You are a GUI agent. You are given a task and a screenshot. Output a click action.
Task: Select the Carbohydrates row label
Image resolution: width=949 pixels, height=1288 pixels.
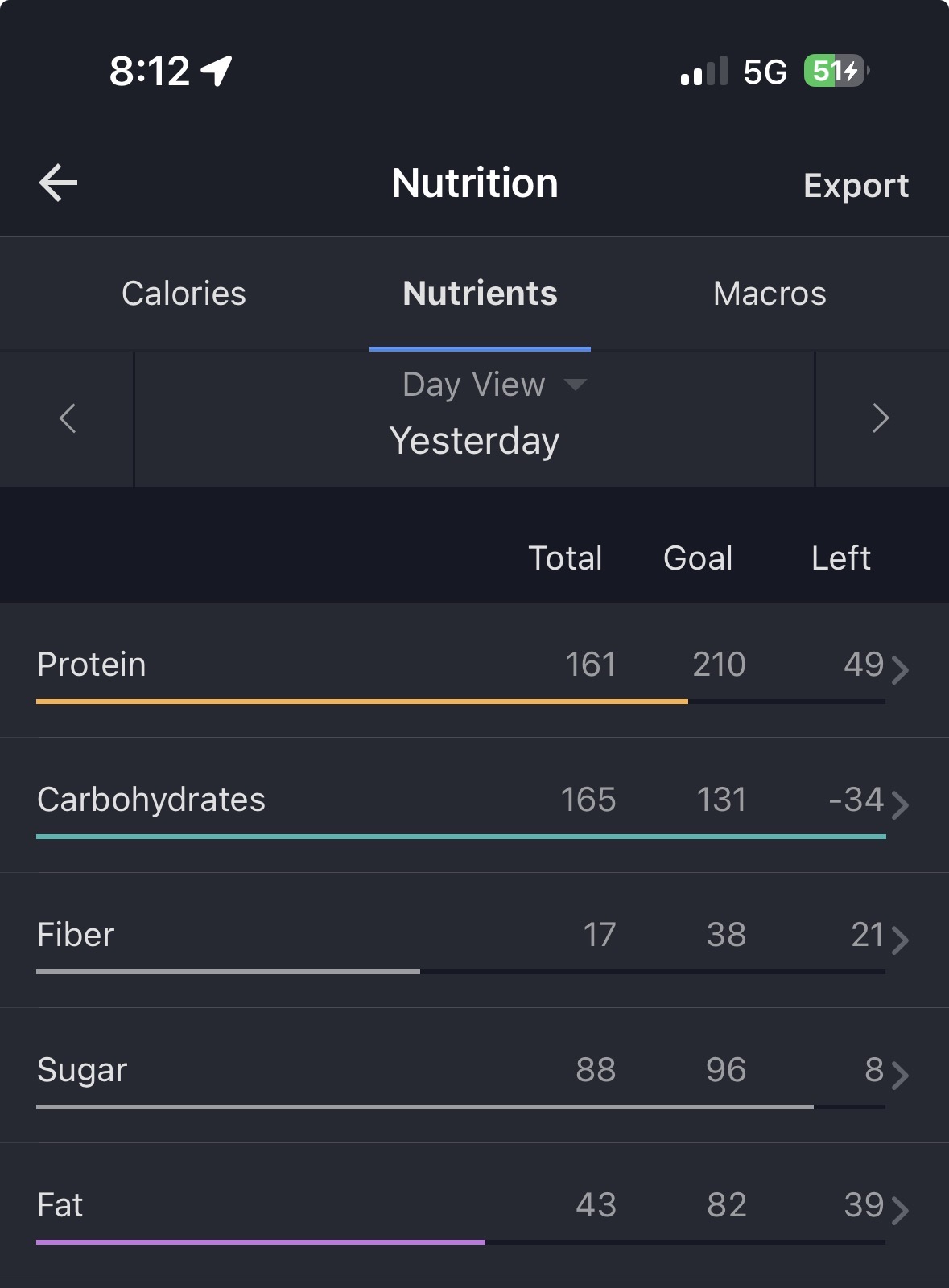coord(151,800)
